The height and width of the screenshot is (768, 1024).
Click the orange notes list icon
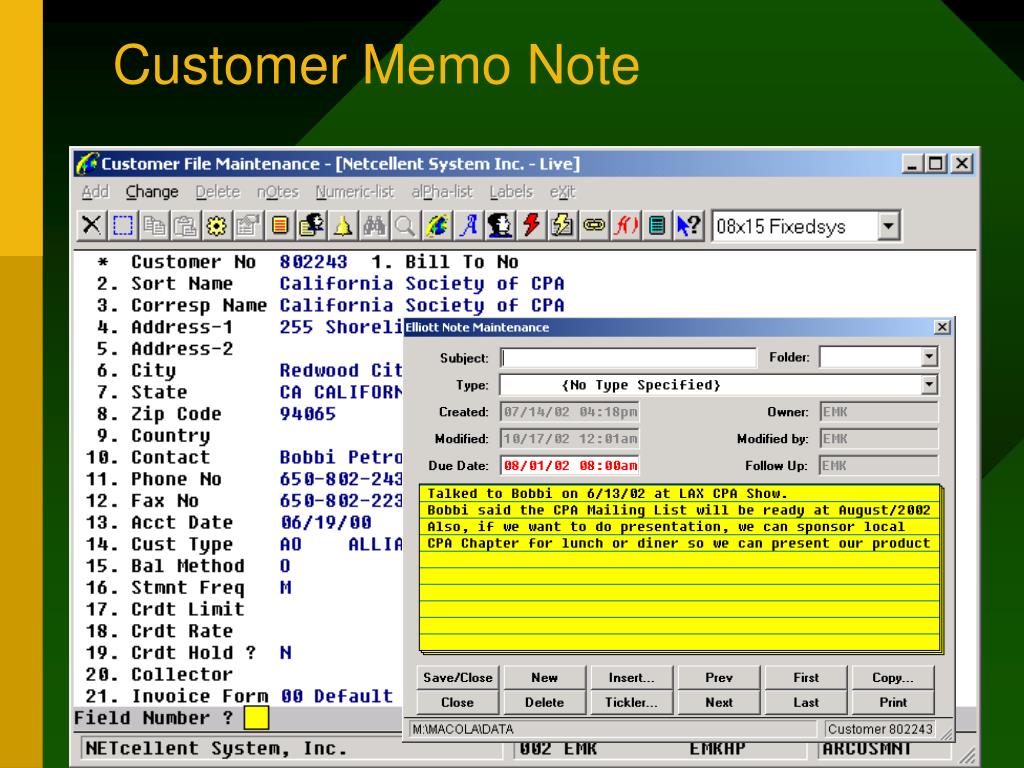point(280,225)
